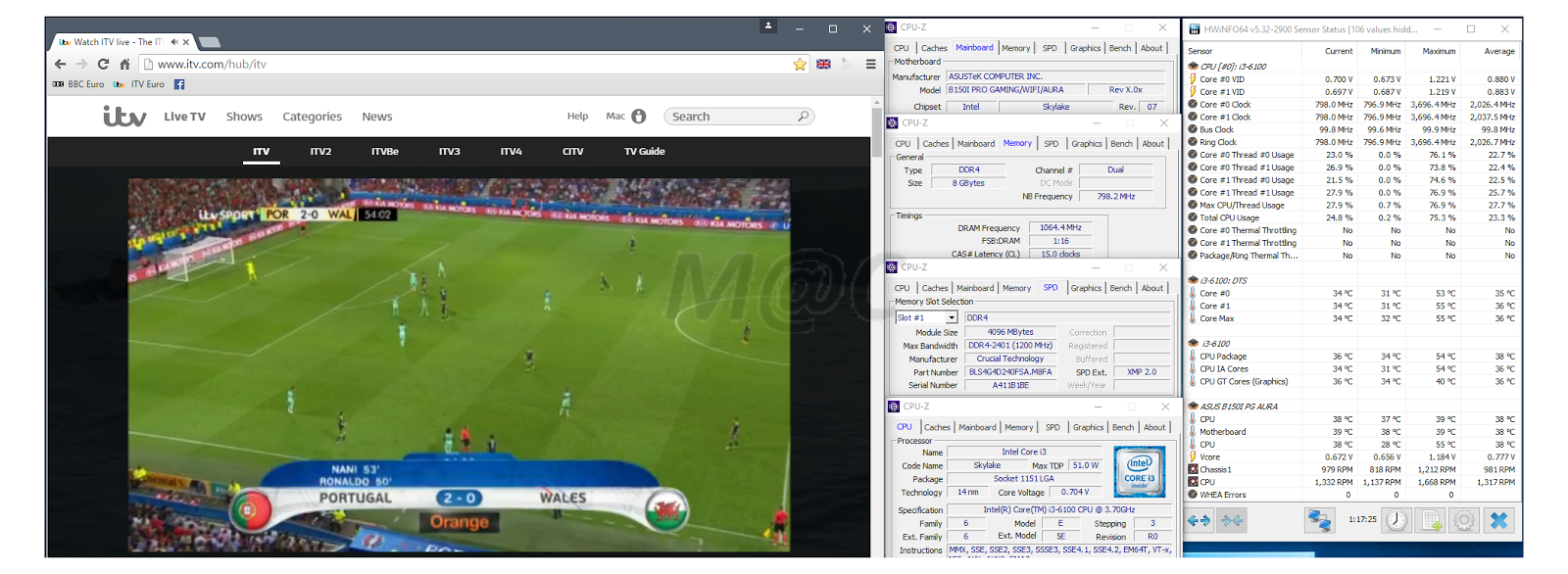Screen dimensions: 1568x574
Task: Click the Intel Core i3 logo
Action: click(1140, 471)
